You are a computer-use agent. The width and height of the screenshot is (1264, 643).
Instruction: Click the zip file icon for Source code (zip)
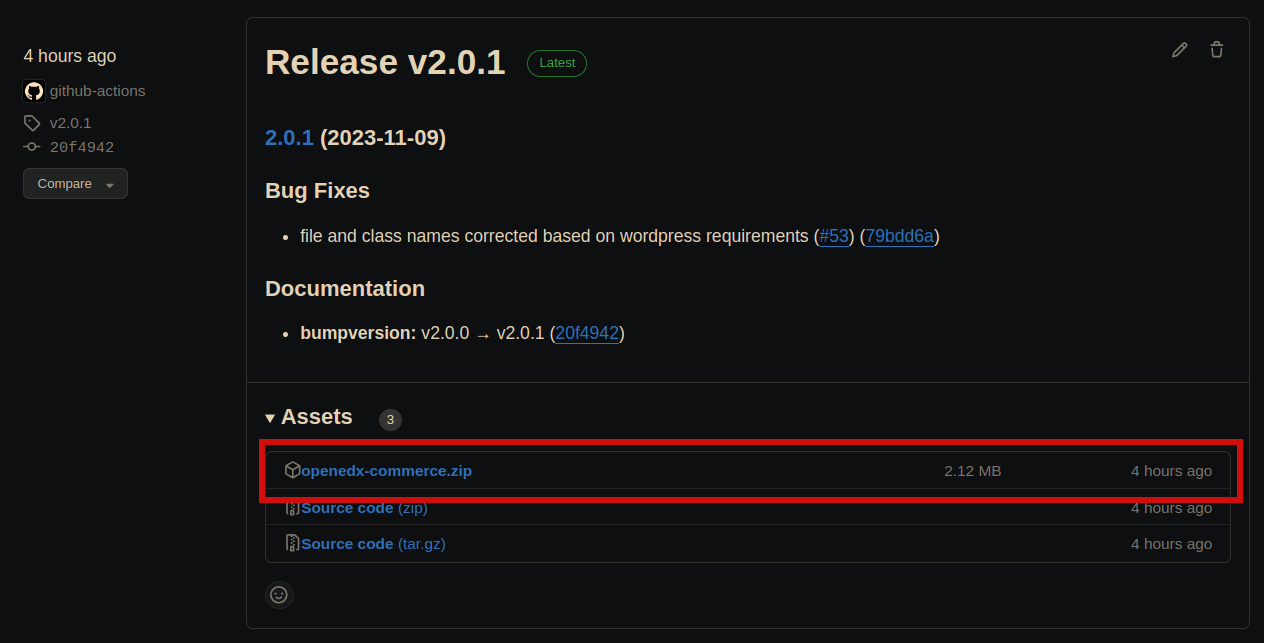293,507
